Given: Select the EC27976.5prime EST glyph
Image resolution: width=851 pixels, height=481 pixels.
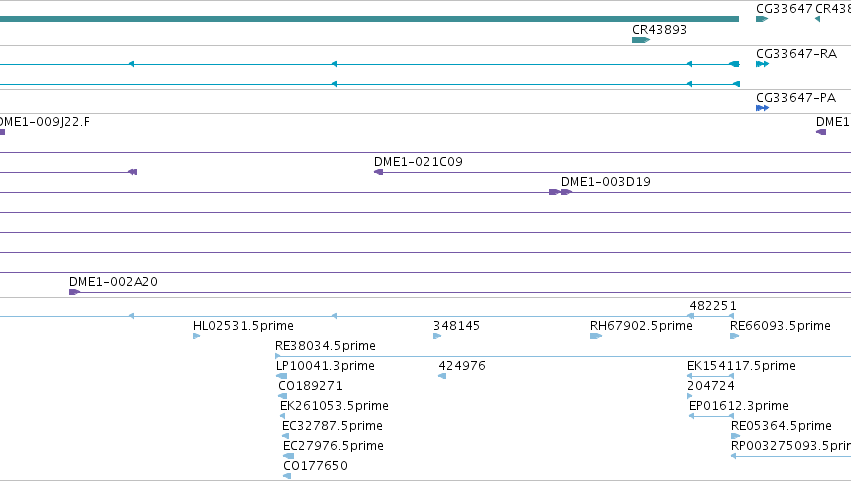Looking at the screenshot, I should 289,456.
